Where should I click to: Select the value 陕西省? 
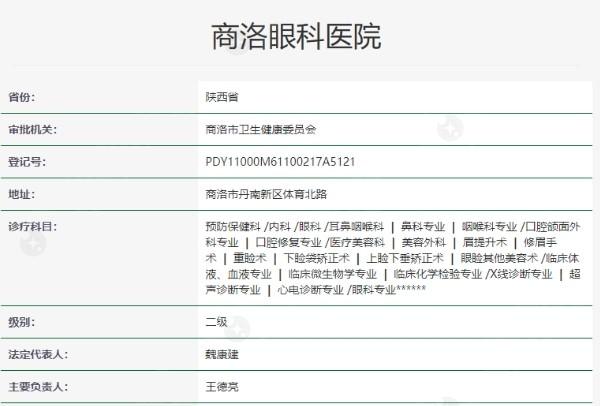tap(222, 97)
